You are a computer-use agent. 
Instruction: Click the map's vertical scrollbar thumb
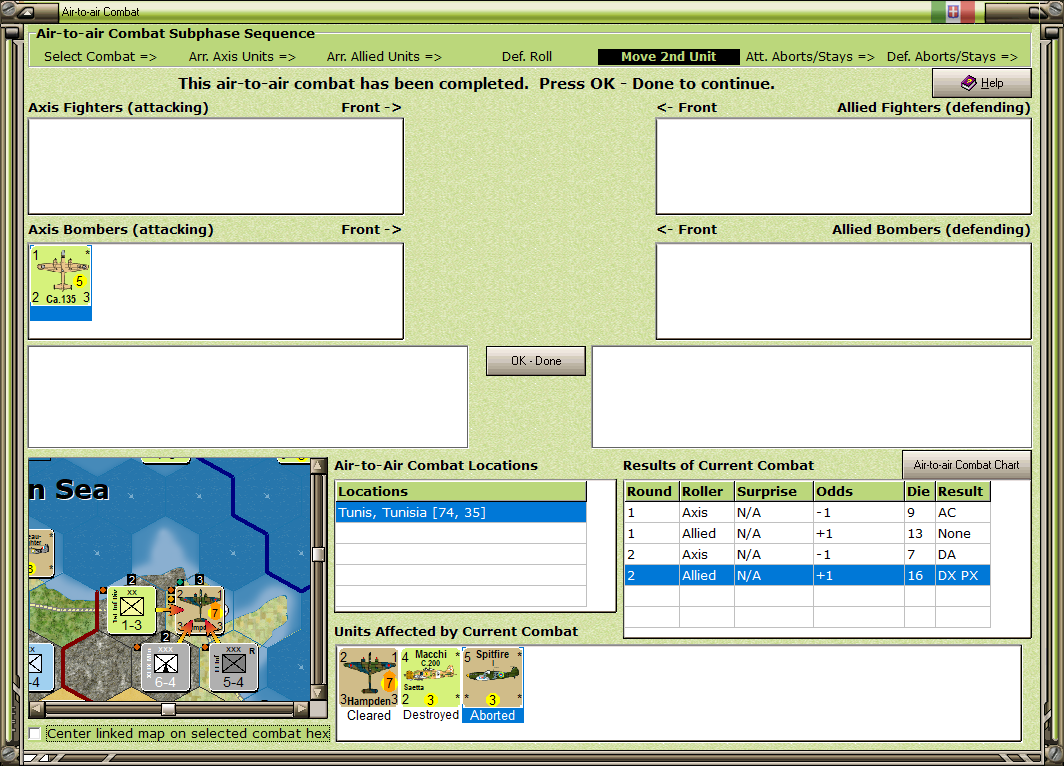click(317, 554)
